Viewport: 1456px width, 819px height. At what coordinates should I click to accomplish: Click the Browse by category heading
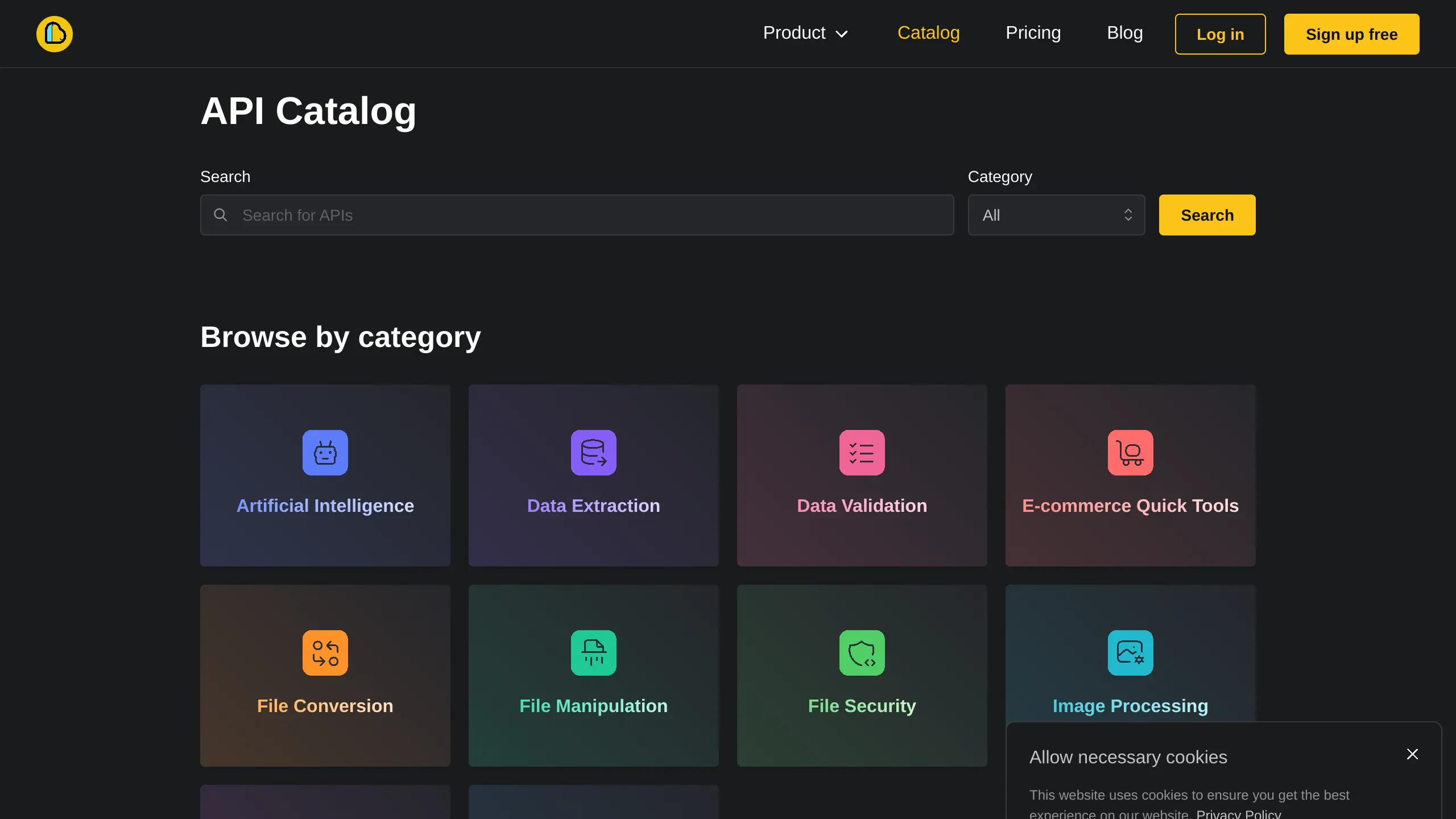pyautogui.click(x=341, y=337)
